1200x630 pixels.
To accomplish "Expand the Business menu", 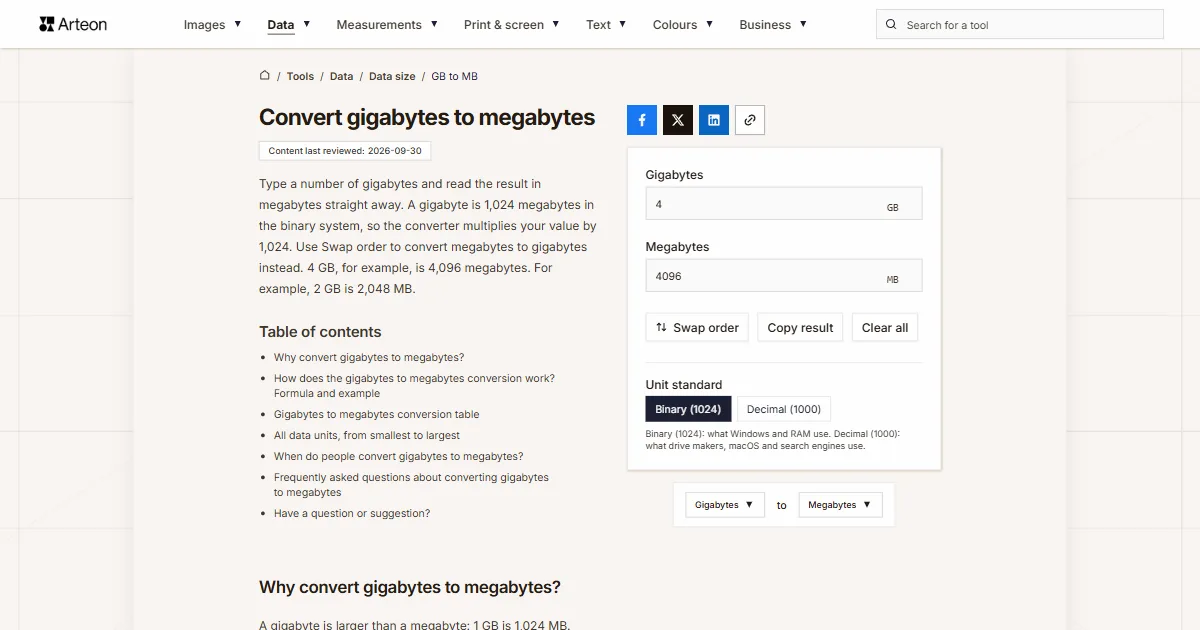I will point(773,25).
